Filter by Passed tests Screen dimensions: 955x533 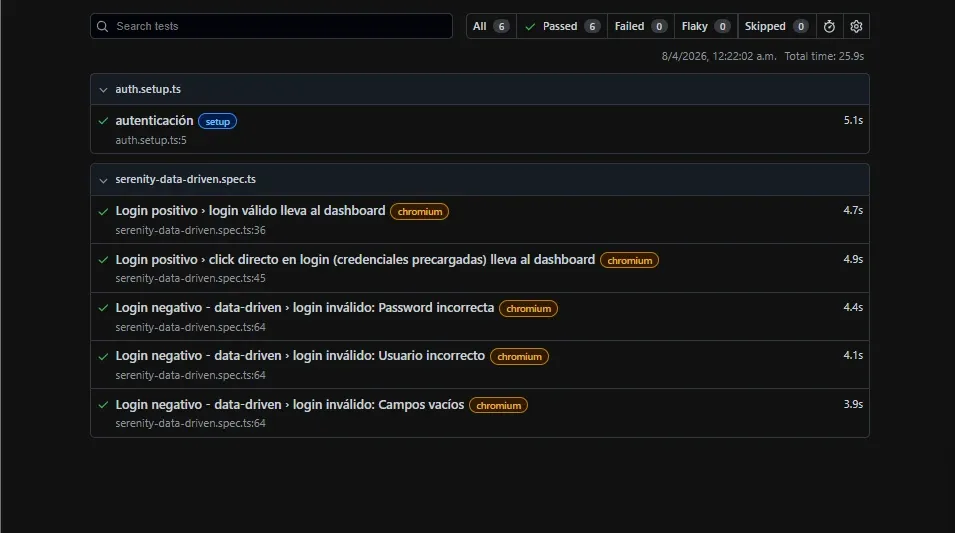click(x=562, y=26)
